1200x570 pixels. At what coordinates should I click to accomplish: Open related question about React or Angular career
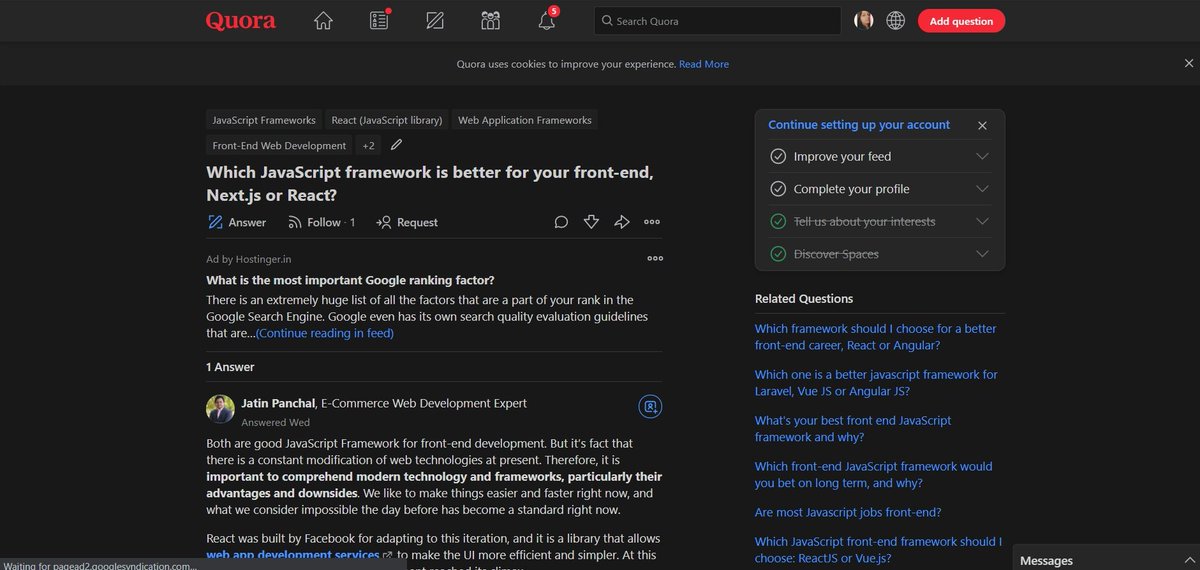[875, 337]
